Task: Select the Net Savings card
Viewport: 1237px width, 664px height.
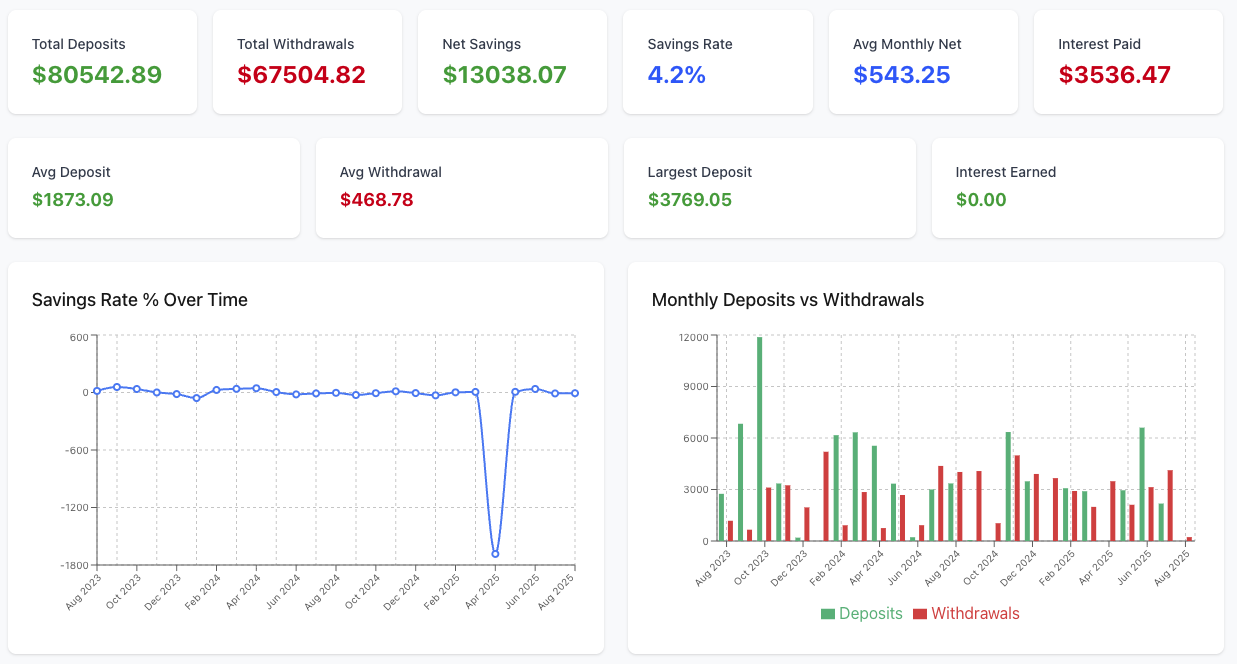Action: point(512,61)
